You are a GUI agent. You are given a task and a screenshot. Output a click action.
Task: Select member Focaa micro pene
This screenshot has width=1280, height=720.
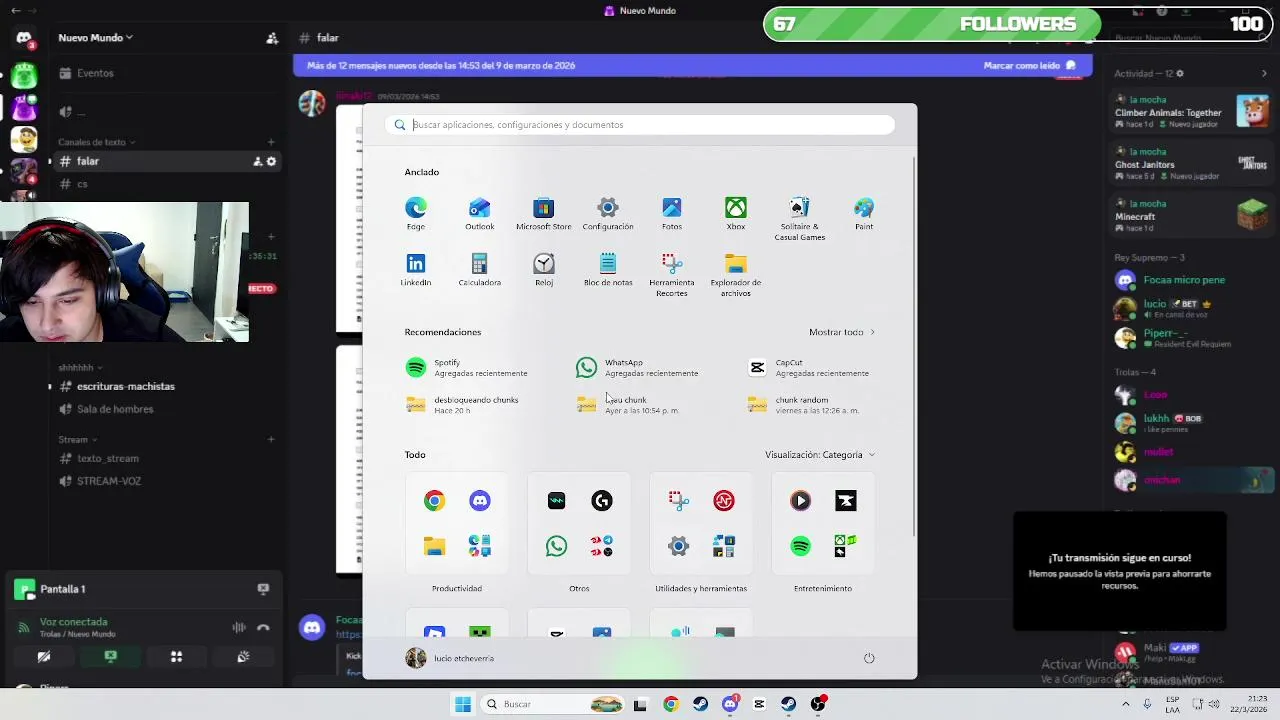(1184, 280)
